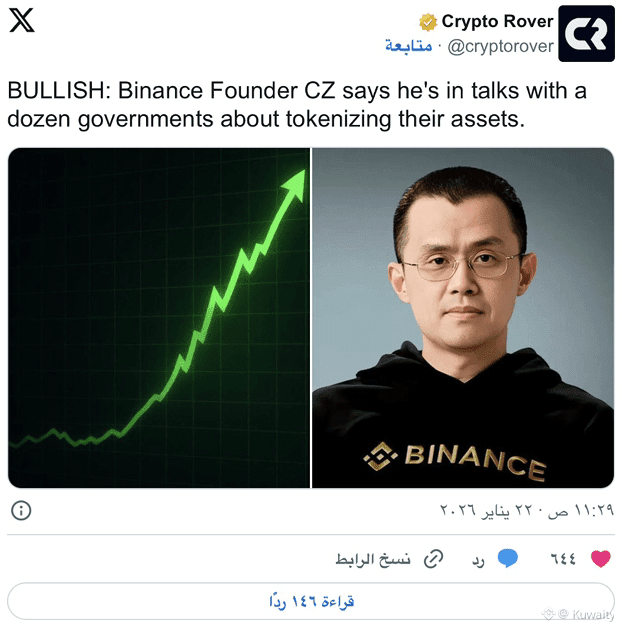Open the Crypto Rover display name
The height and width of the screenshot is (630, 622).
(x=497, y=21)
